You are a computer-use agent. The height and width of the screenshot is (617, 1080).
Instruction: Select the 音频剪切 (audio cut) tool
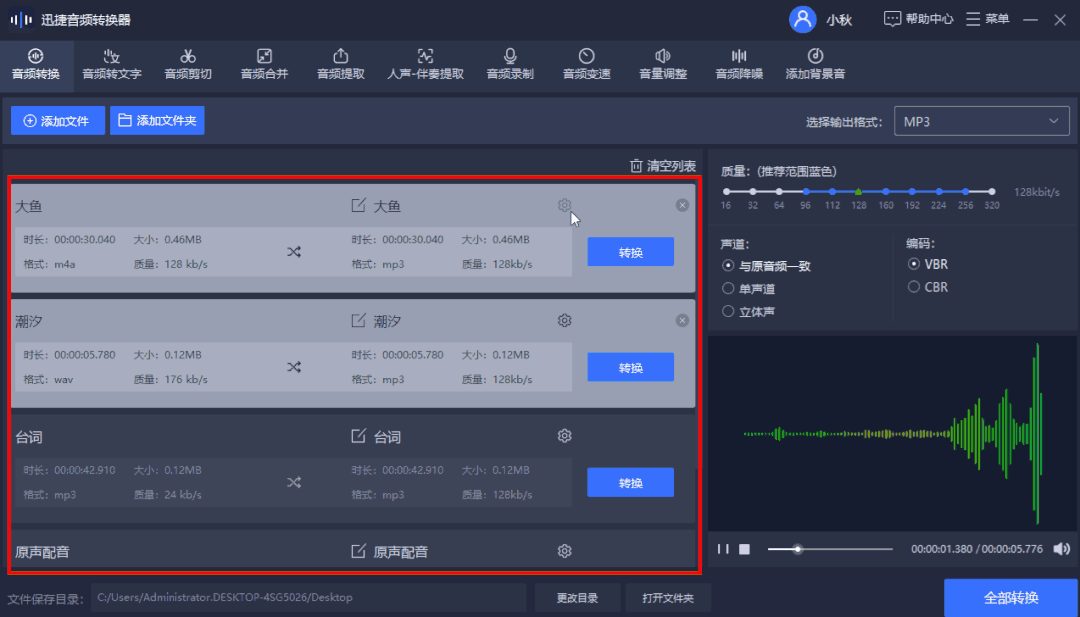coord(188,63)
